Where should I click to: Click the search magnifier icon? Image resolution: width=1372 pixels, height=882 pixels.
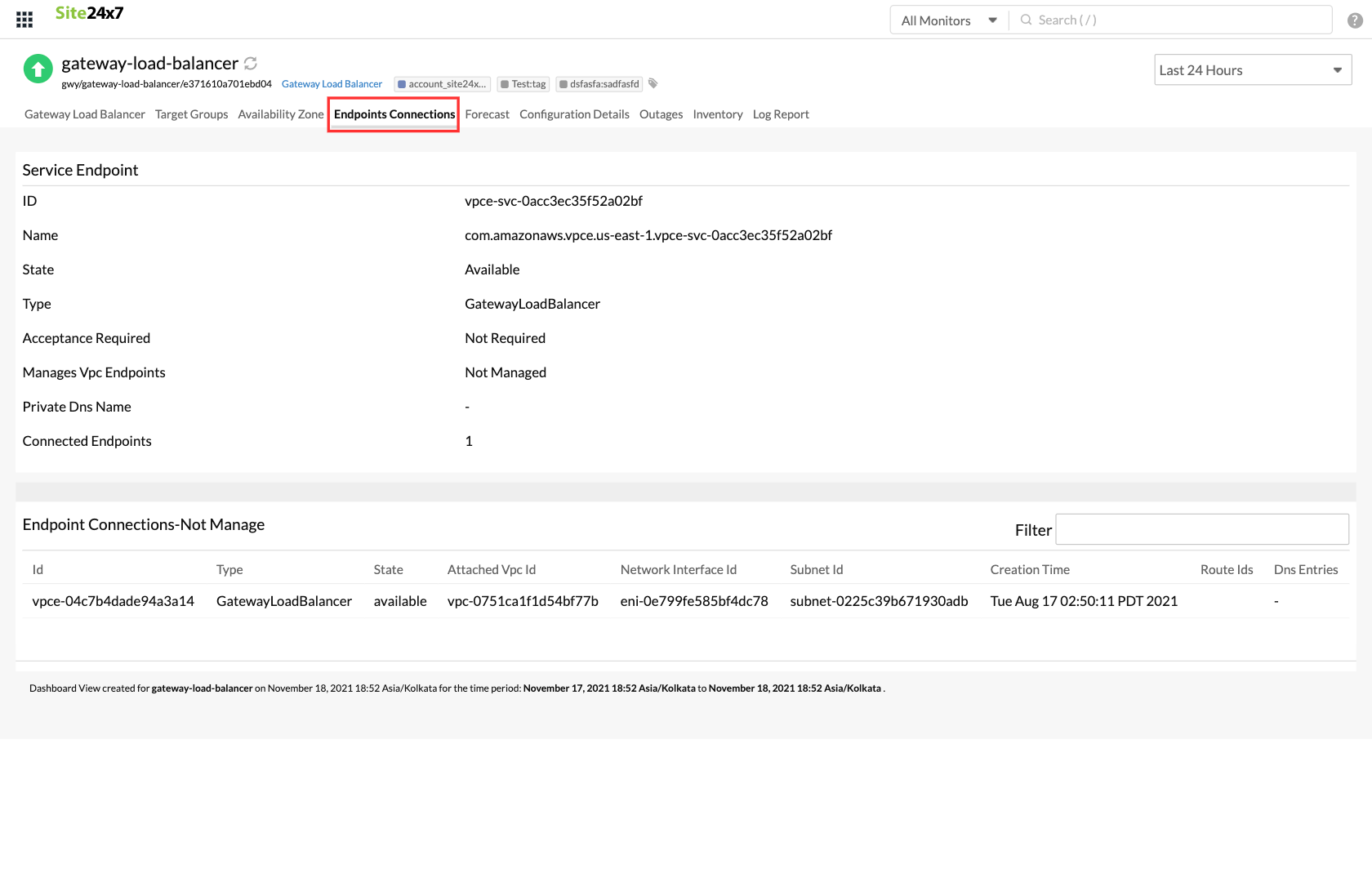pyautogui.click(x=1027, y=20)
